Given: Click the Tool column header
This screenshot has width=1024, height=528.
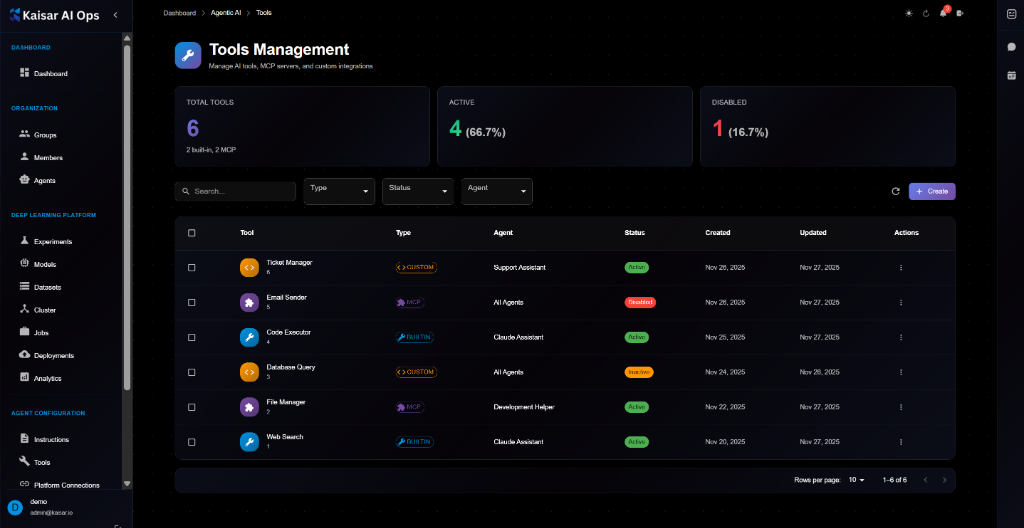Looking at the screenshot, I should 247,233.
